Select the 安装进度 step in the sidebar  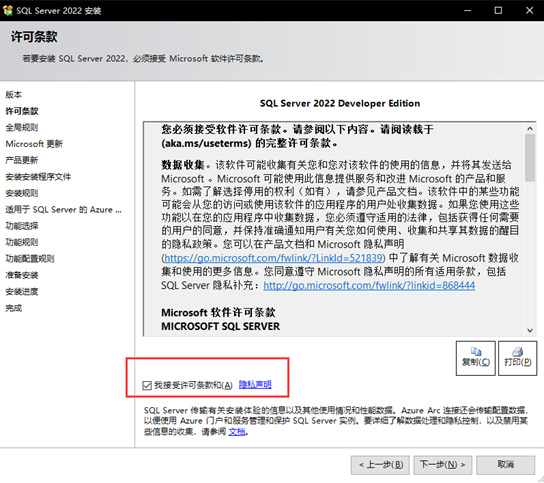22,291
